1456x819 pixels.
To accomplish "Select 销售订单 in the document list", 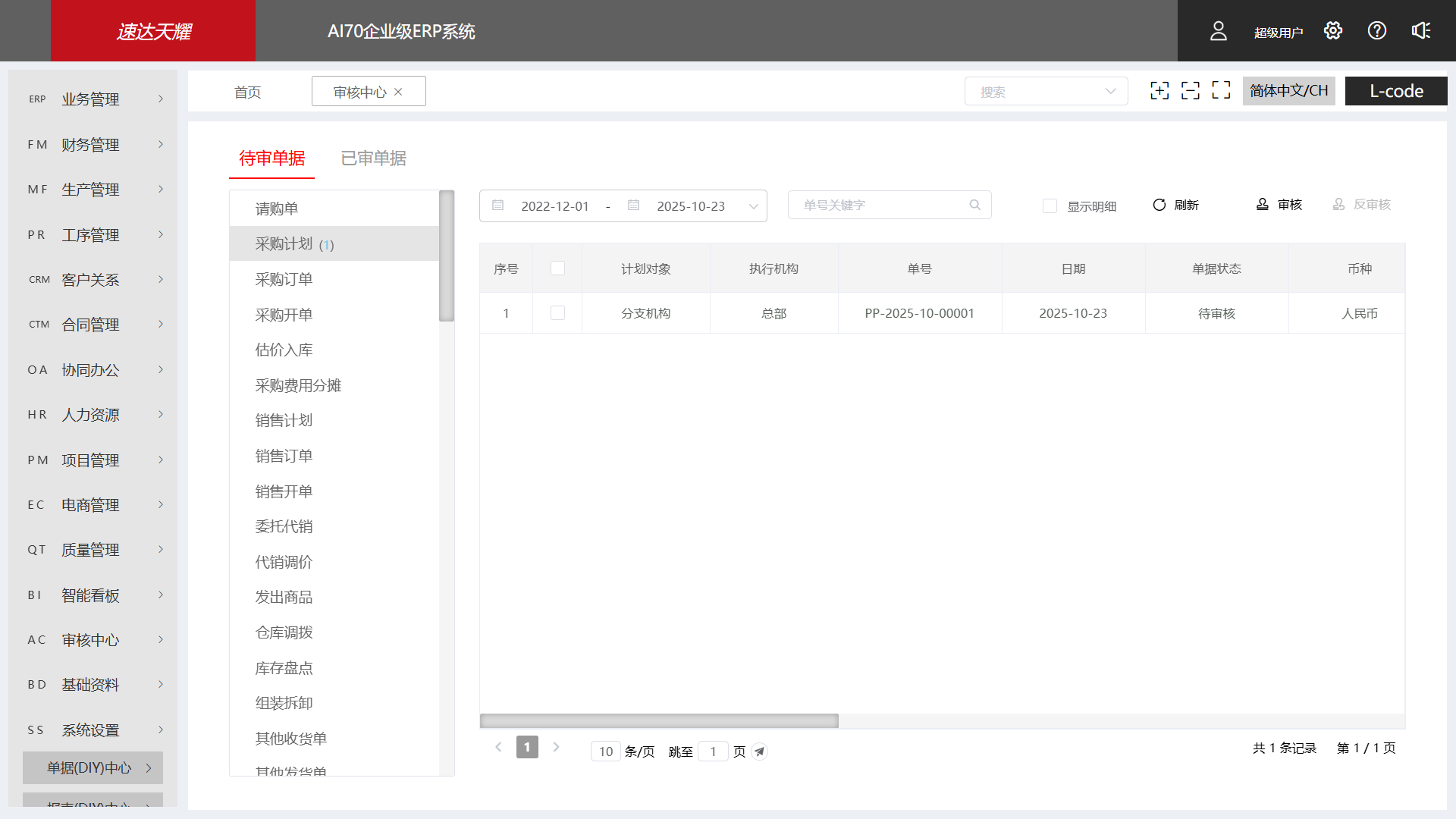I will click(x=284, y=455).
